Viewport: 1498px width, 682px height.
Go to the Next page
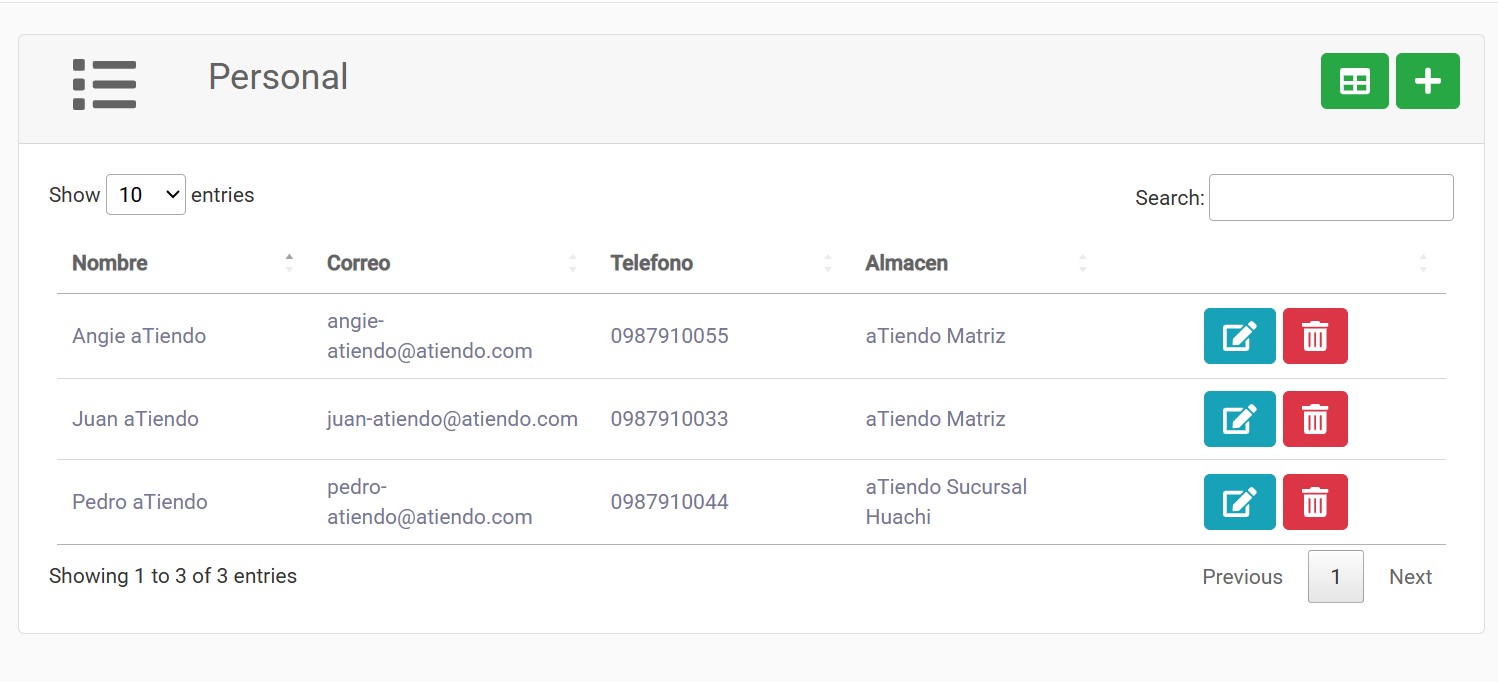pyautogui.click(x=1410, y=577)
